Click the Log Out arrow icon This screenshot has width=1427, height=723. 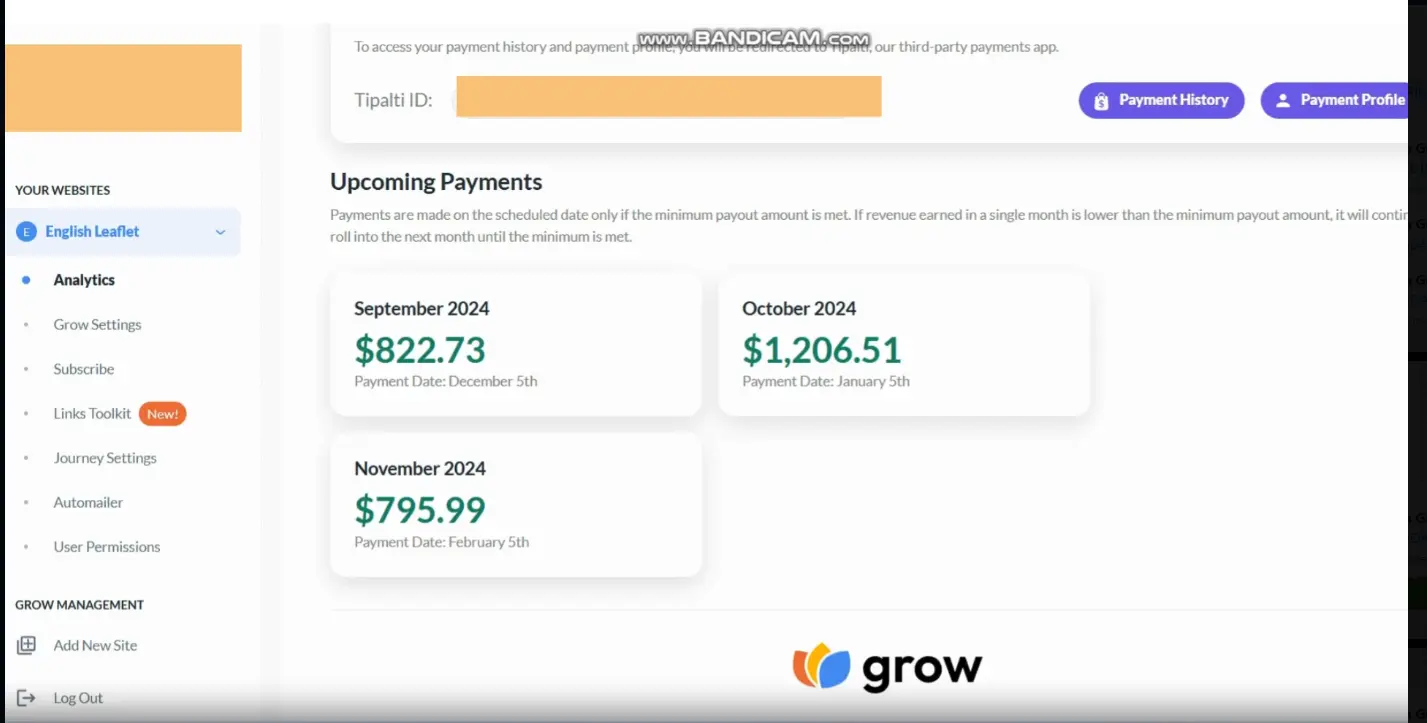[26, 698]
